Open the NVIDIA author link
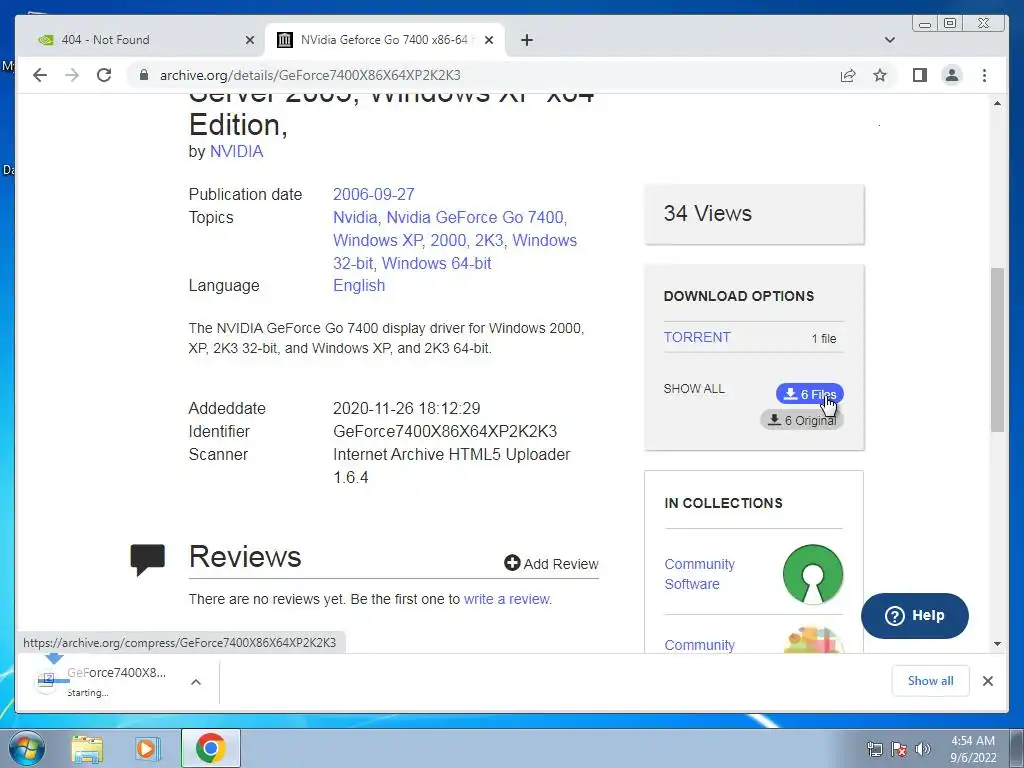Image resolution: width=1024 pixels, height=768 pixels. point(236,152)
